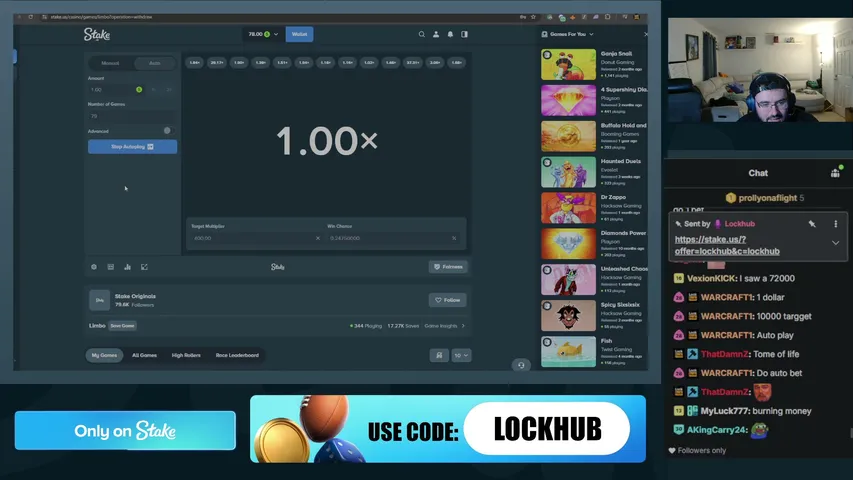Click the 37.31× past result pill
Screen dimensions: 853x480
coord(413,63)
